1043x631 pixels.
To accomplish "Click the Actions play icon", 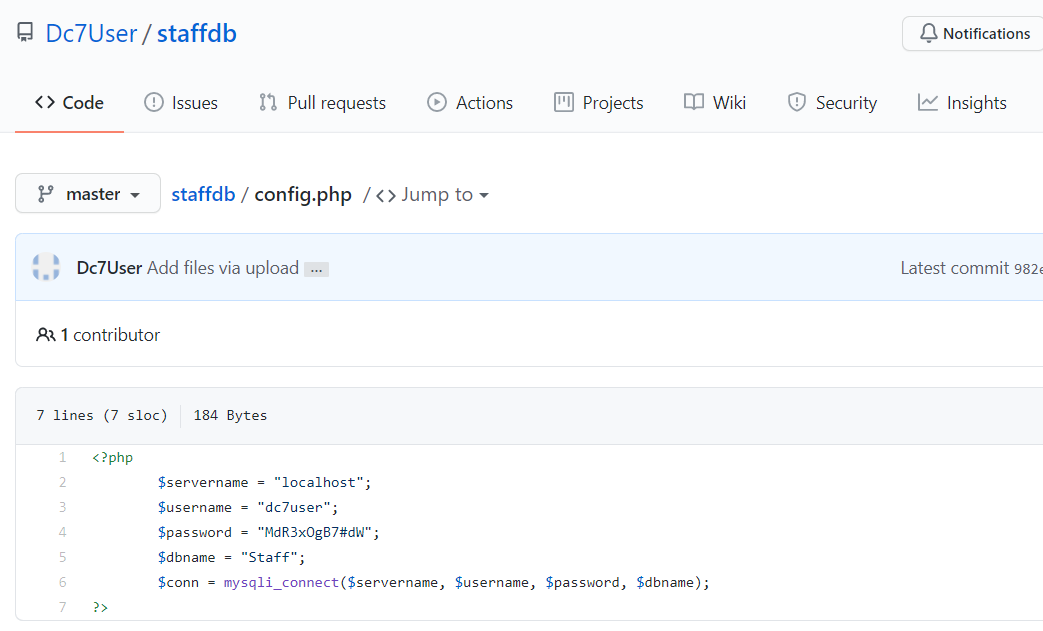I will [437, 102].
